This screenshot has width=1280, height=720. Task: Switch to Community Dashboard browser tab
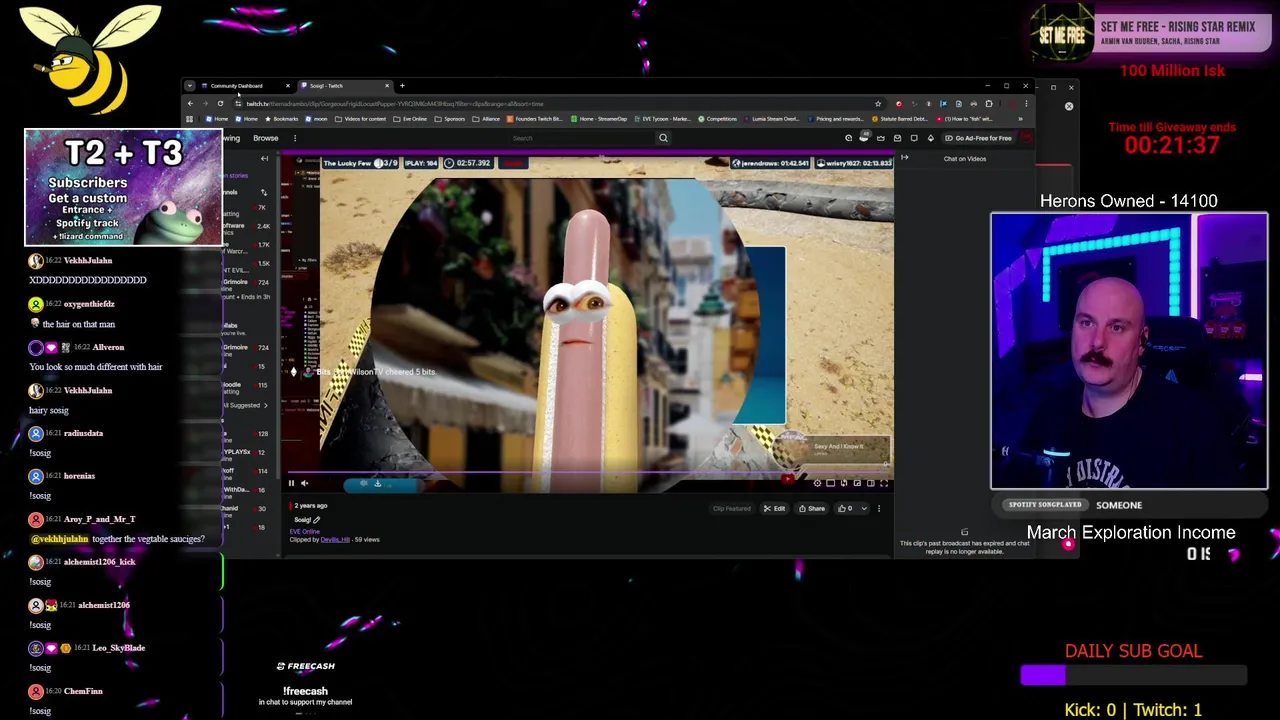(241, 86)
